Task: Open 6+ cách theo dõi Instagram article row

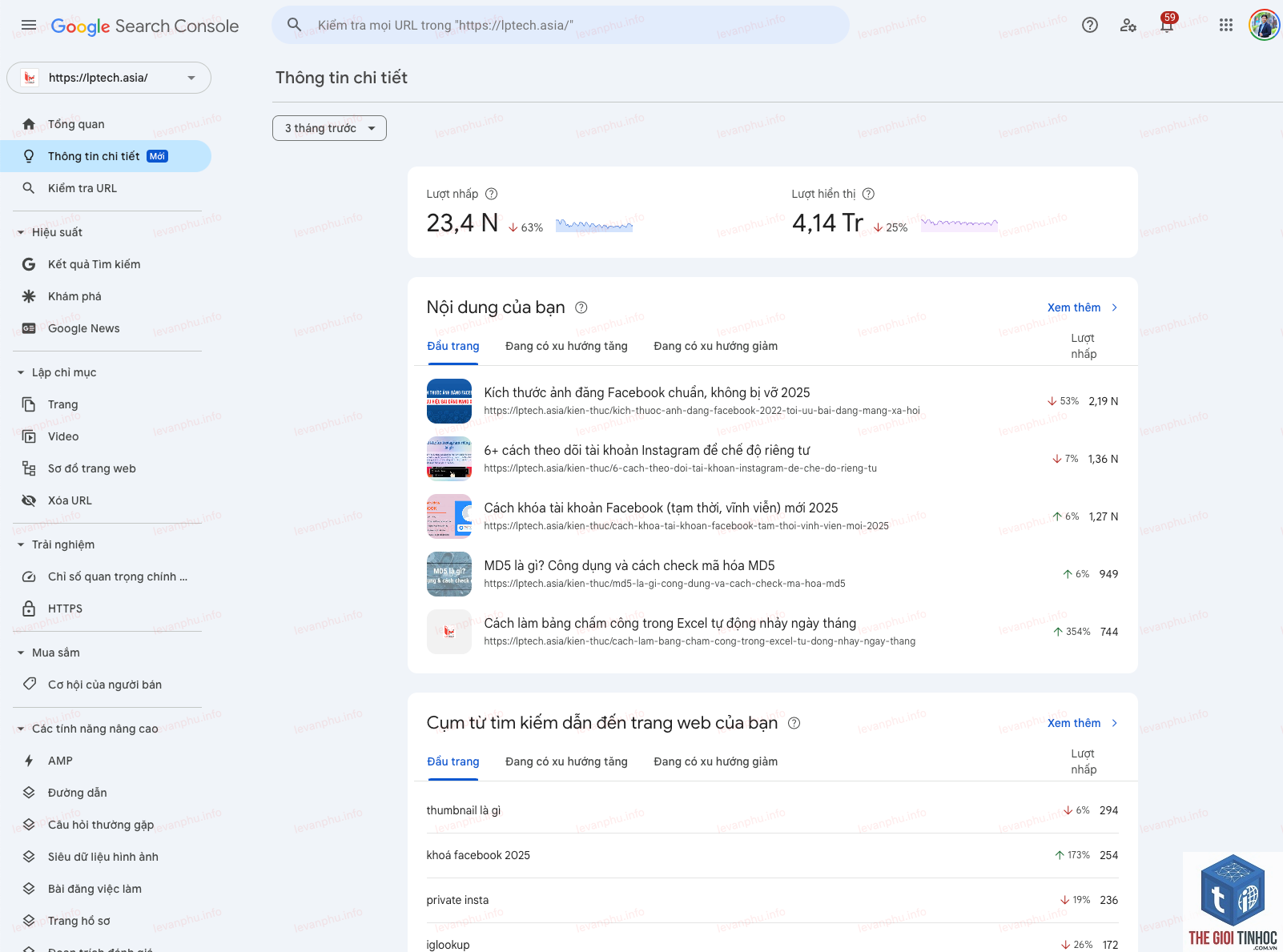Action: point(773,459)
